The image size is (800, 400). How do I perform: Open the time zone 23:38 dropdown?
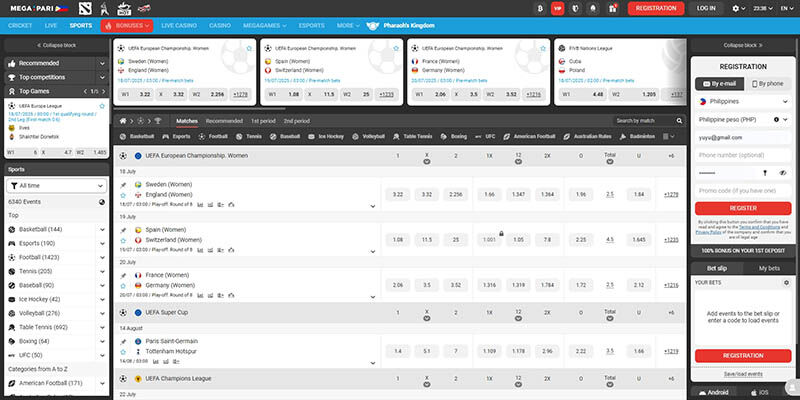(762, 8)
